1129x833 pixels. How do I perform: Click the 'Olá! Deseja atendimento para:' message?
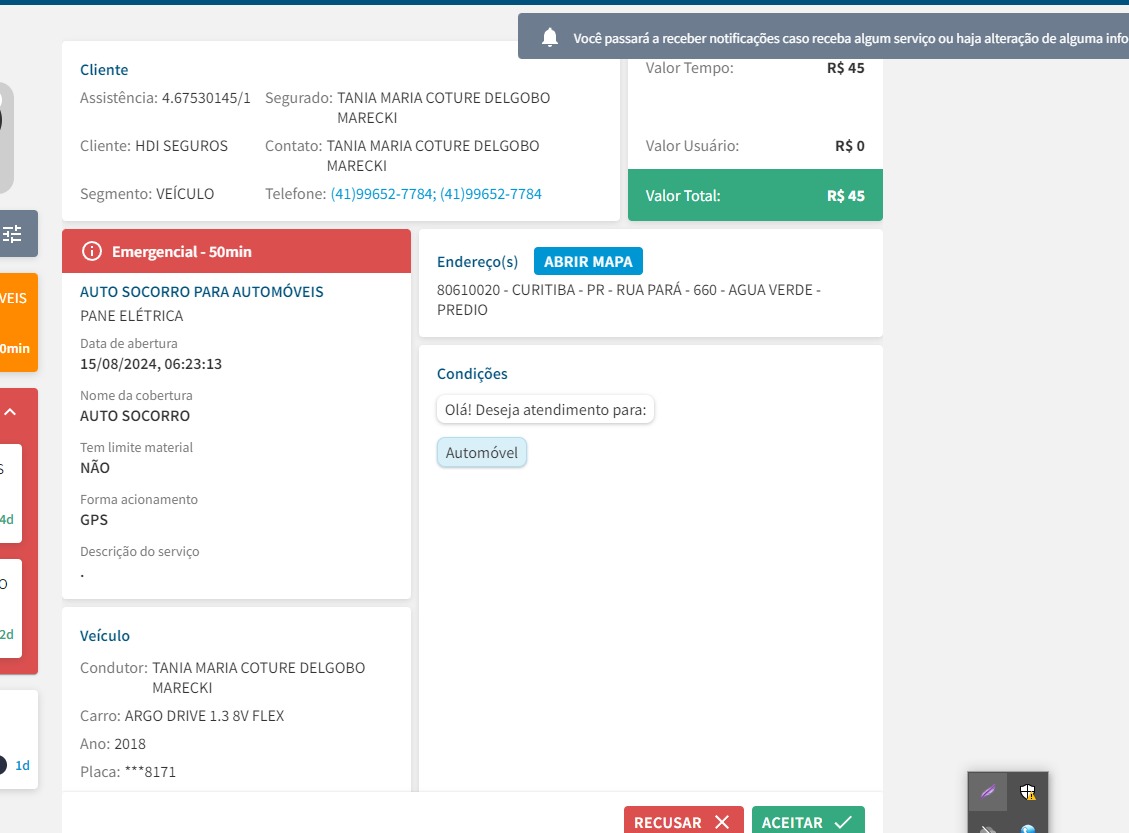pos(545,410)
